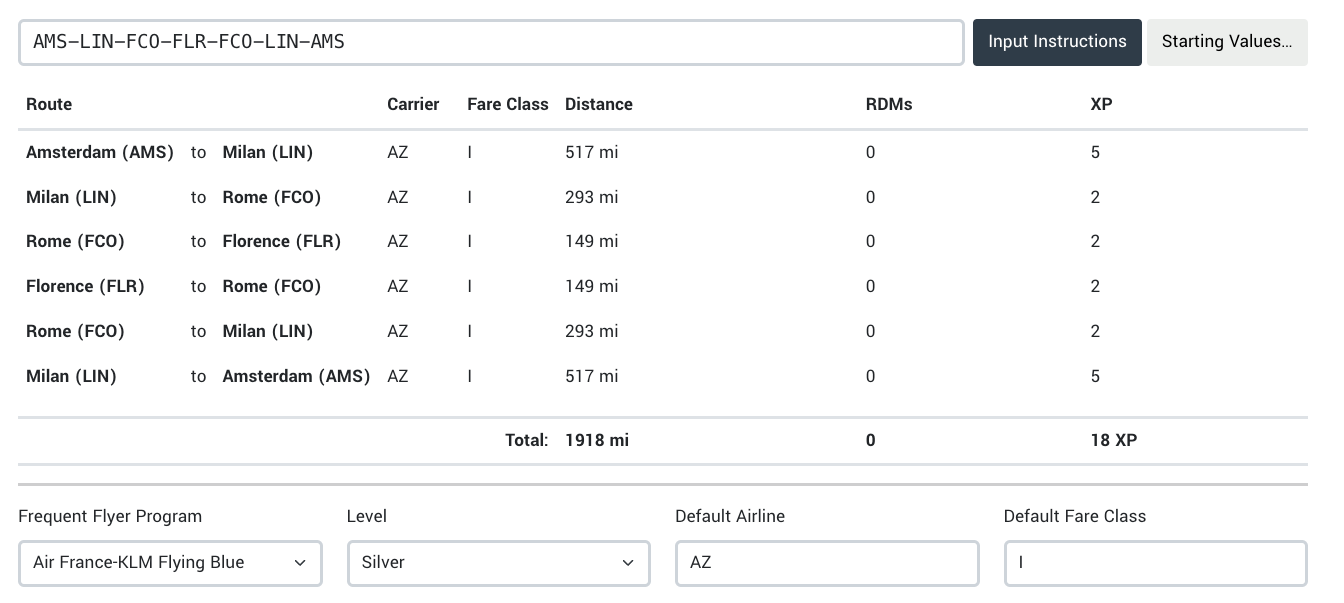This screenshot has width=1344, height=603.
Task: Click the Default Airline field
Action: [x=826, y=563]
